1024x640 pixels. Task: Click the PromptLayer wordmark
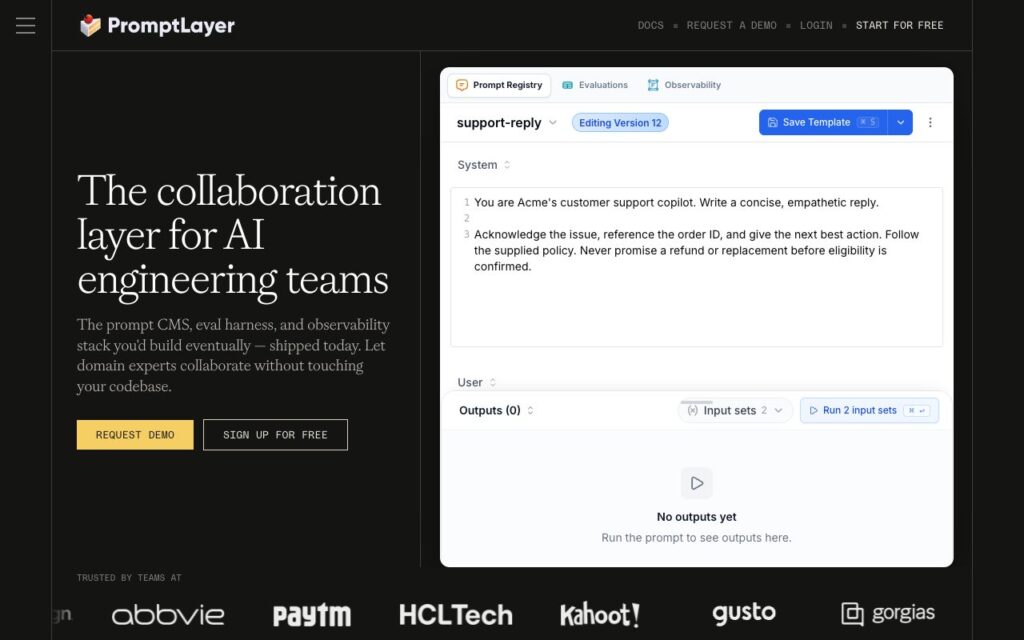coord(171,25)
